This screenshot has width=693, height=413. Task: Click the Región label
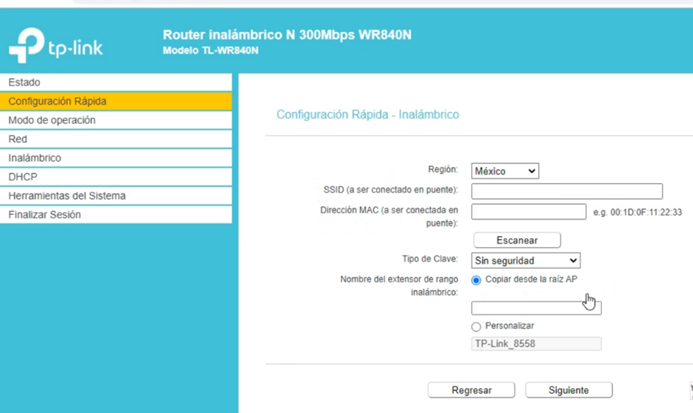[443, 169]
